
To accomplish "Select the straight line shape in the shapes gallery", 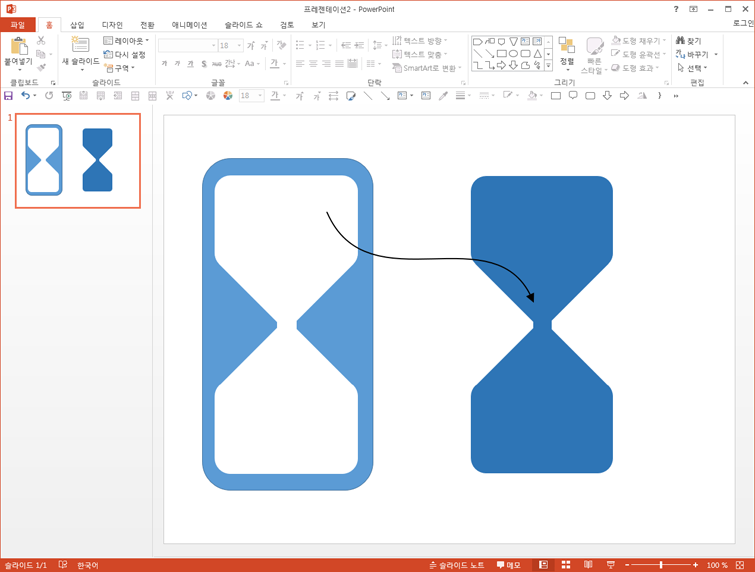I will 478,53.
